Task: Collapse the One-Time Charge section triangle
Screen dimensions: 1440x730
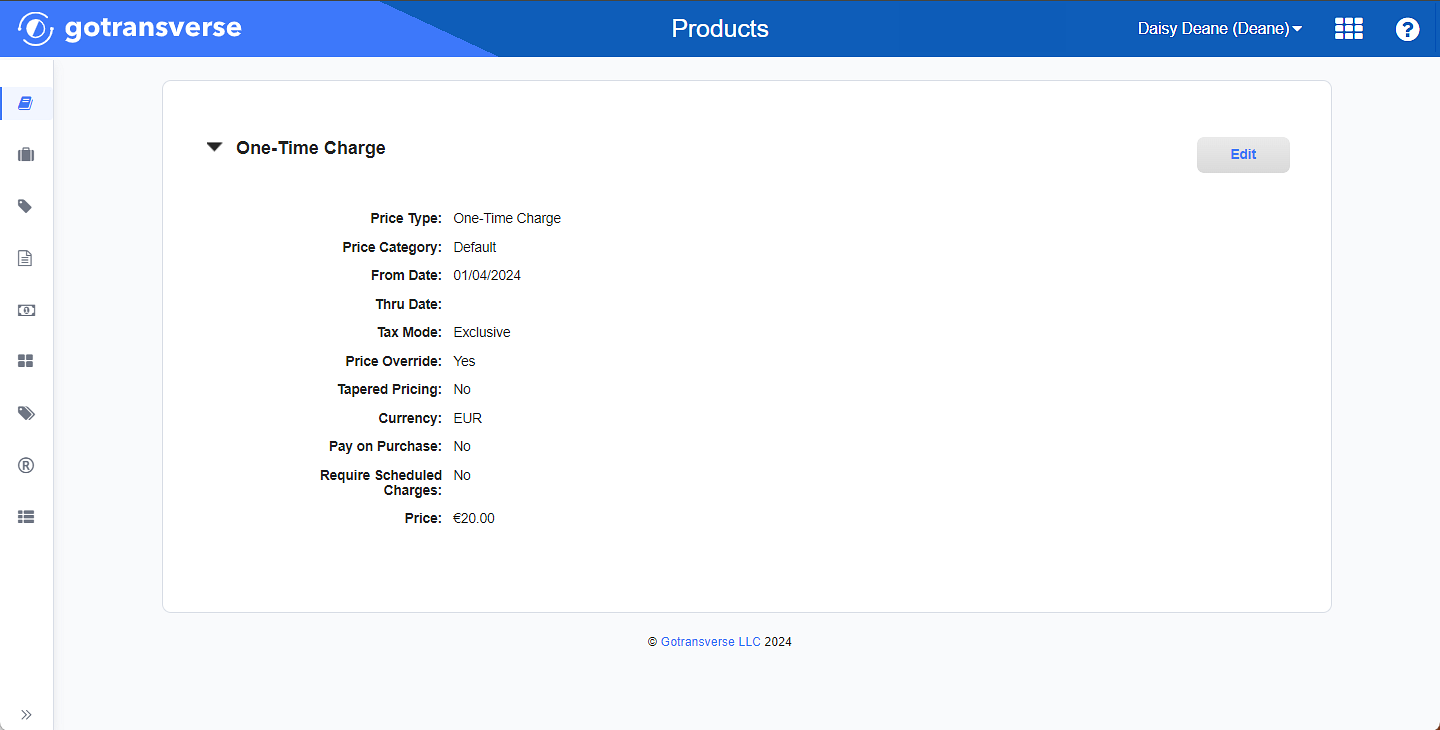Action: coord(214,147)
